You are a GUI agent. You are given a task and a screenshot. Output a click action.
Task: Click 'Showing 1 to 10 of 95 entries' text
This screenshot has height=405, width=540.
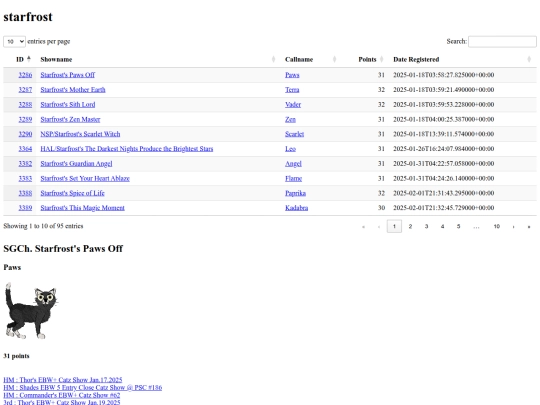pyautogui.click(x=43, y=226)
